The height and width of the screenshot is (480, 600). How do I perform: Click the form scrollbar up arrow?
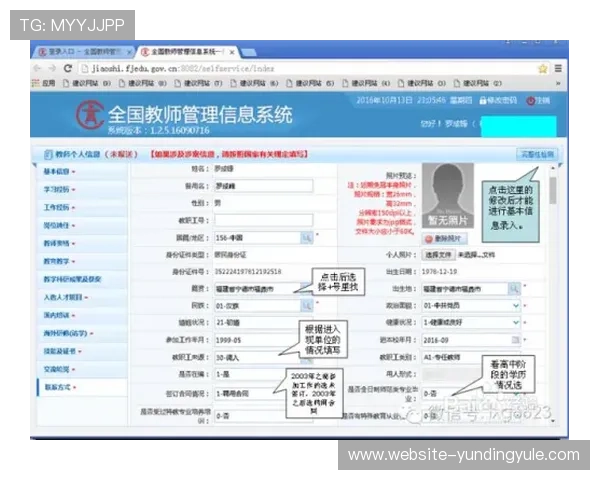[553, 168]
